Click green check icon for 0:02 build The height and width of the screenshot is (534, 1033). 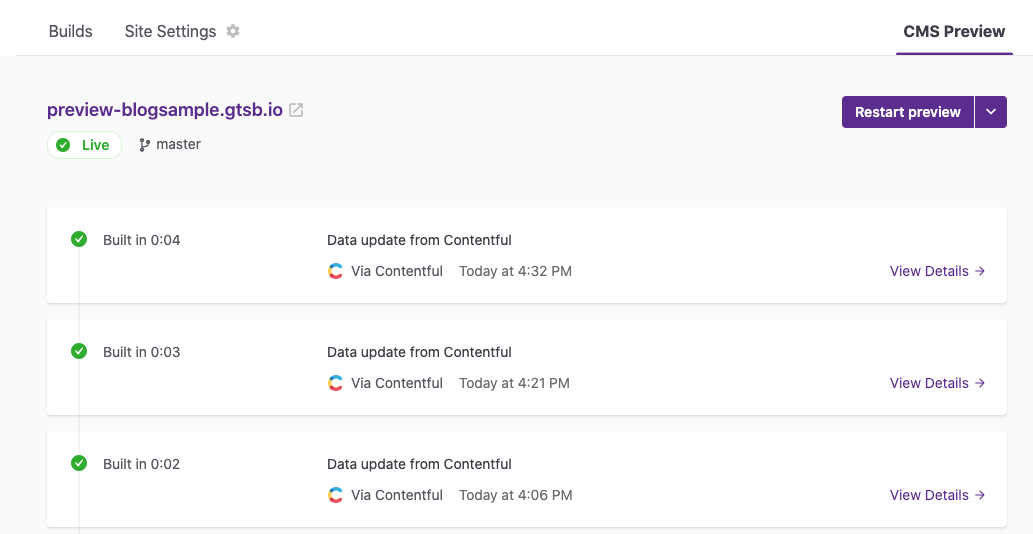pyautogui.click(x=79, y=463)
